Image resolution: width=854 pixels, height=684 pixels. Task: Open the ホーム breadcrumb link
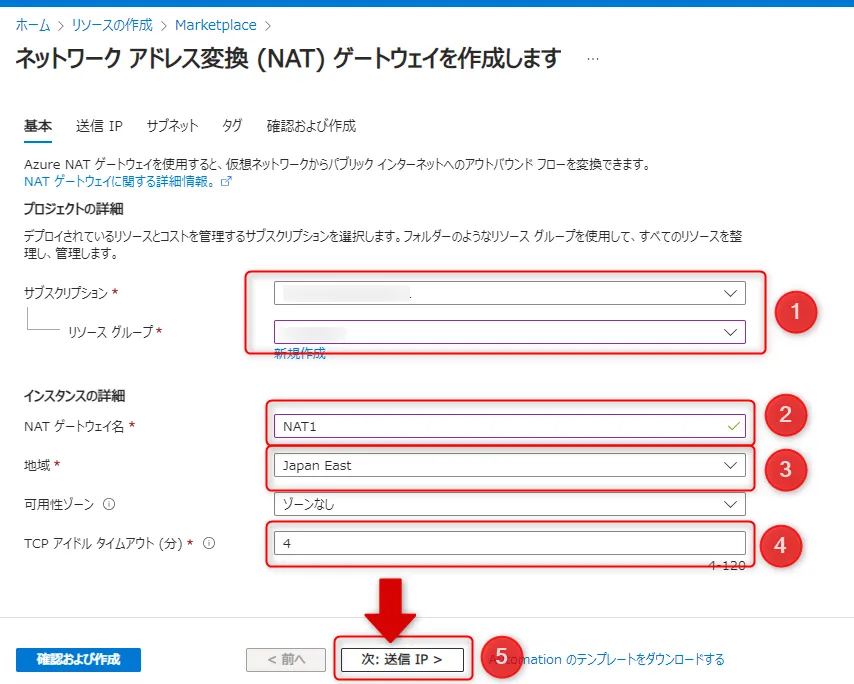click(x=31, y=24)
